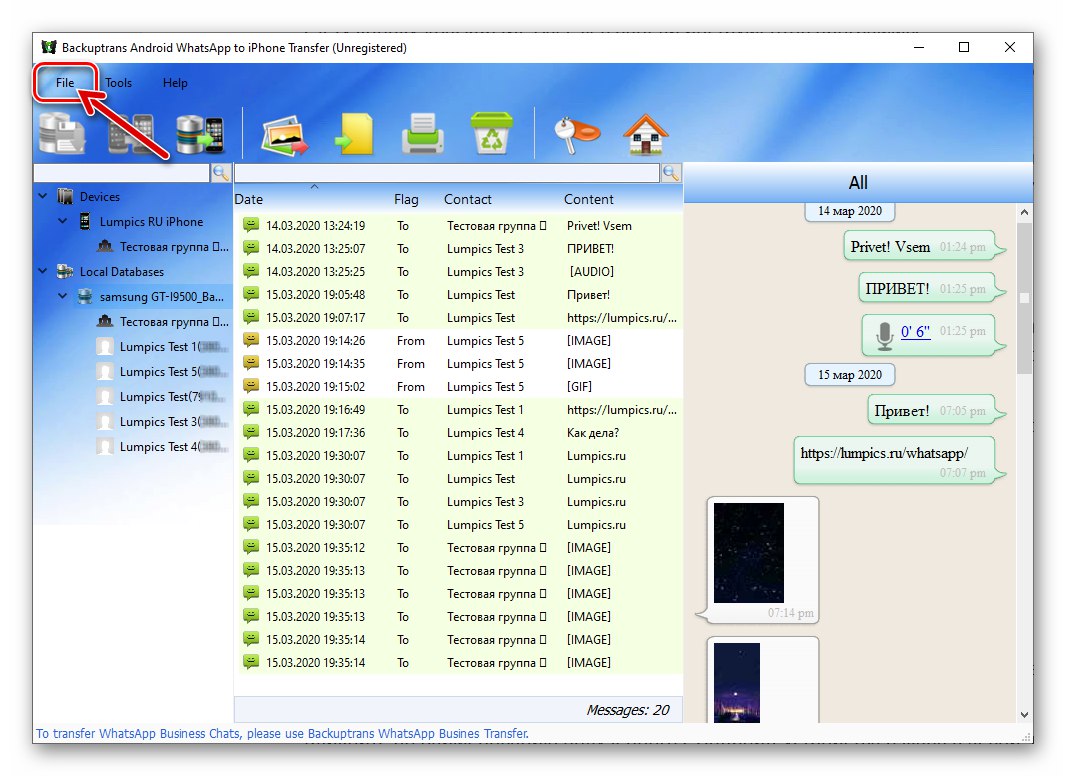Sort by the Content column header

point(589,199)
